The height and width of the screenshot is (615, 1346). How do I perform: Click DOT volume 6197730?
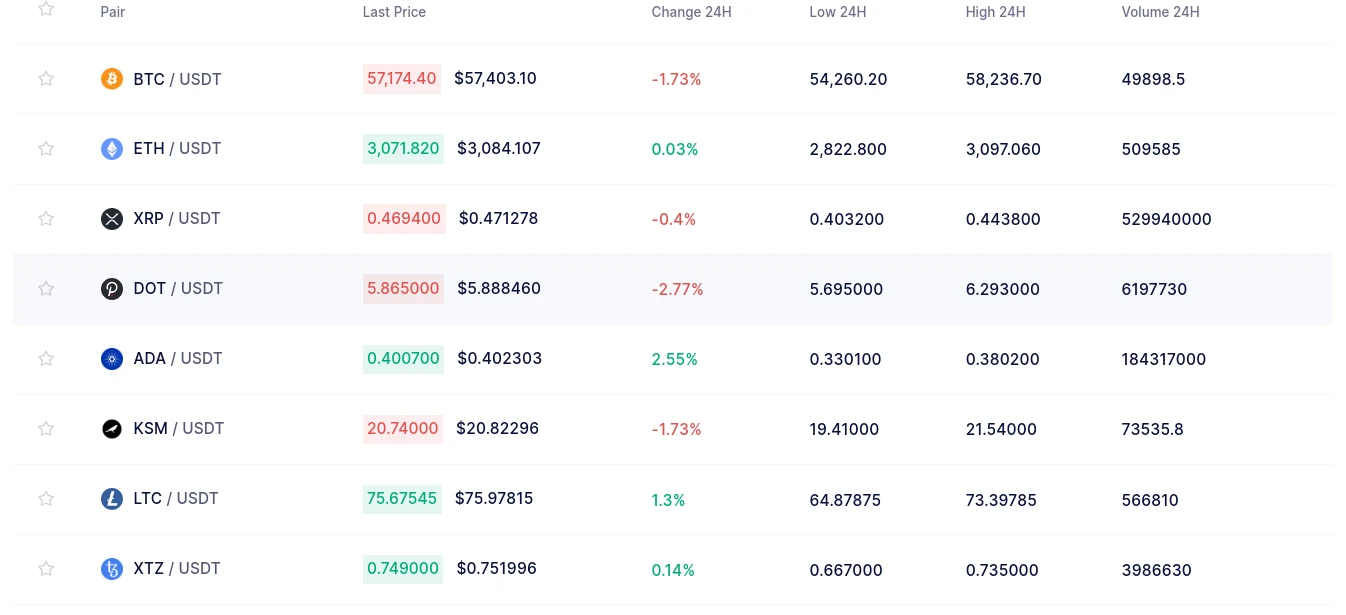1154,290
